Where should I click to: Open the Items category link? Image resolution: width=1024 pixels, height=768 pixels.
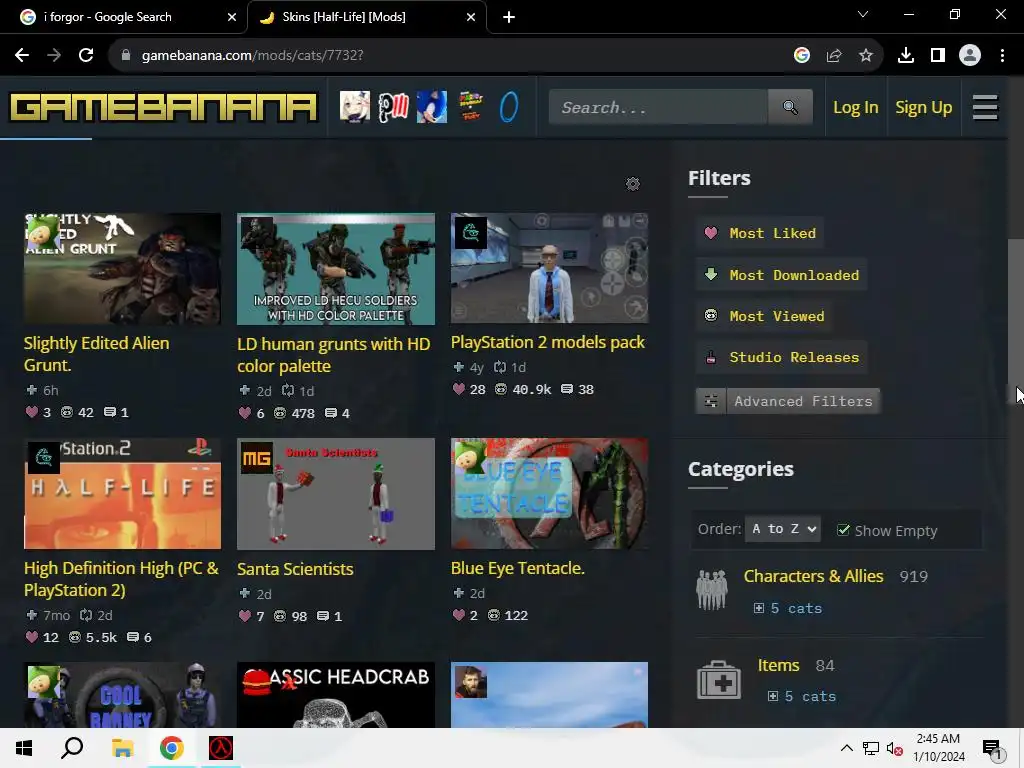click(x=778, y=665)
